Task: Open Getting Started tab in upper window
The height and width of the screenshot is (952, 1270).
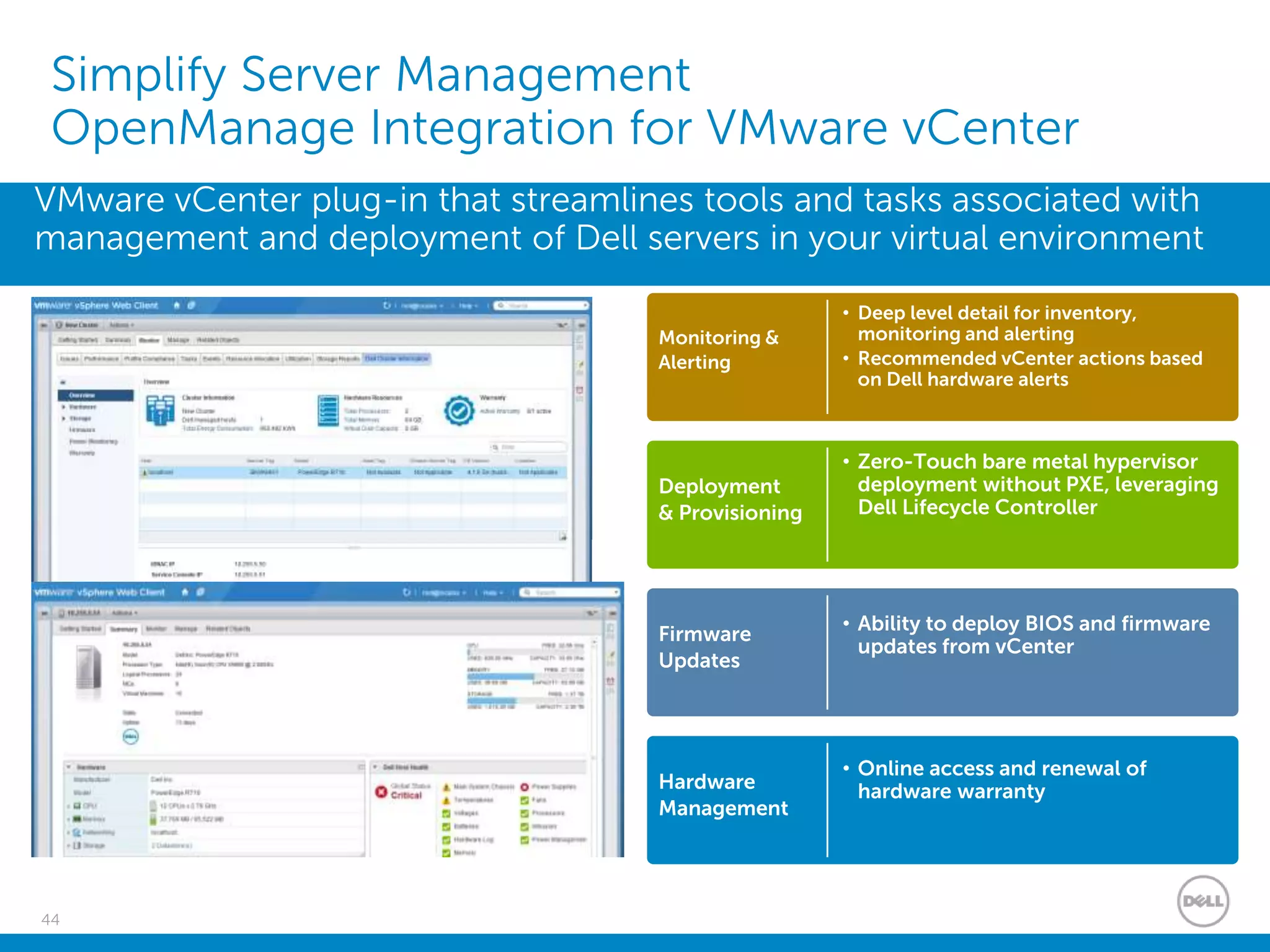Action: [78, 340]
